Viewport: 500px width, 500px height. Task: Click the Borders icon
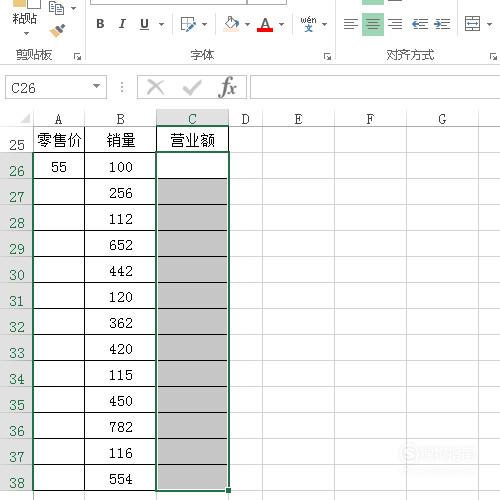pyautogui.click(x=188, y=24)
